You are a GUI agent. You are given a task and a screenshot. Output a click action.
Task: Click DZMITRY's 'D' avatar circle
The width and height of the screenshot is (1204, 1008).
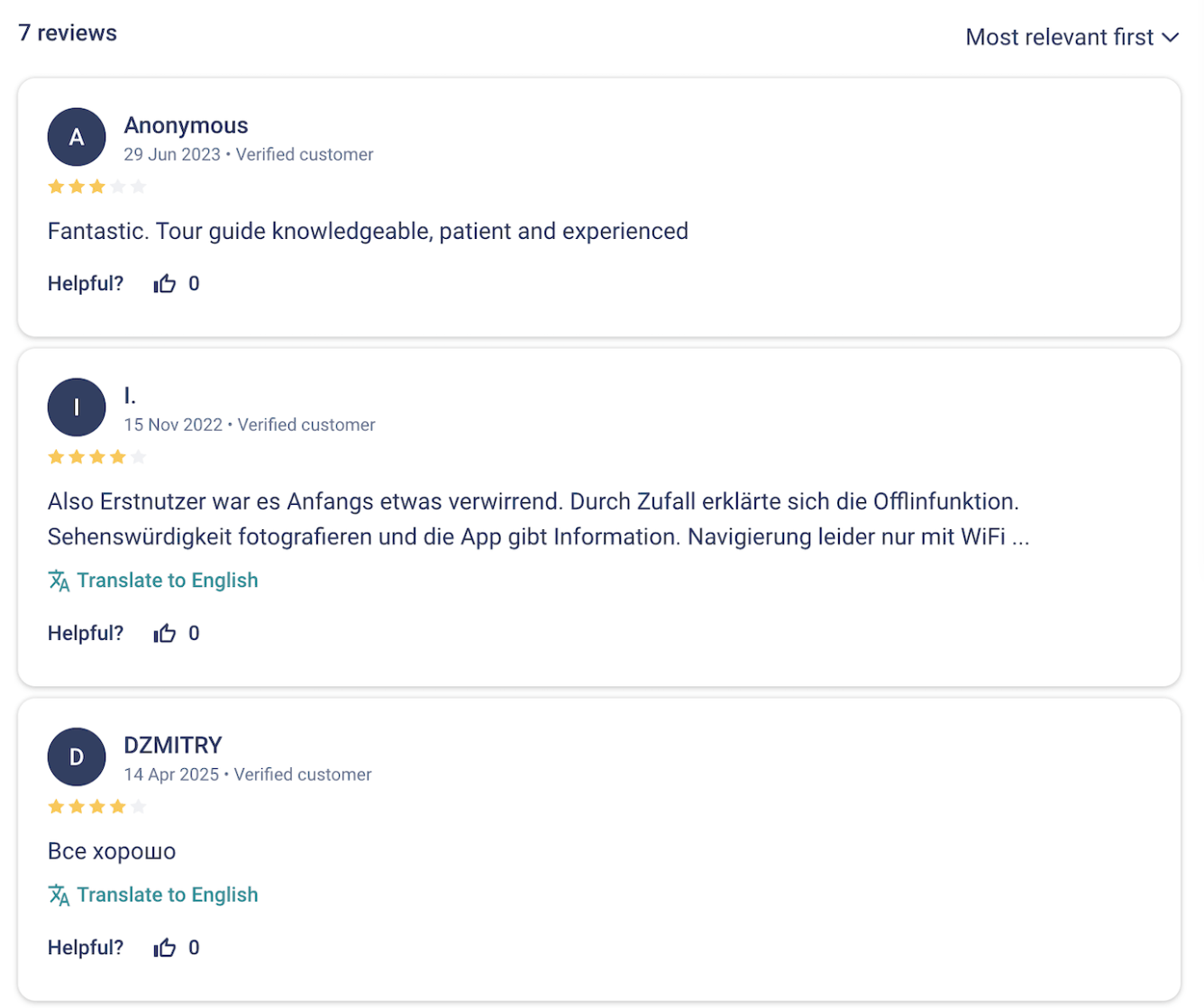click(x=77, y=757)
